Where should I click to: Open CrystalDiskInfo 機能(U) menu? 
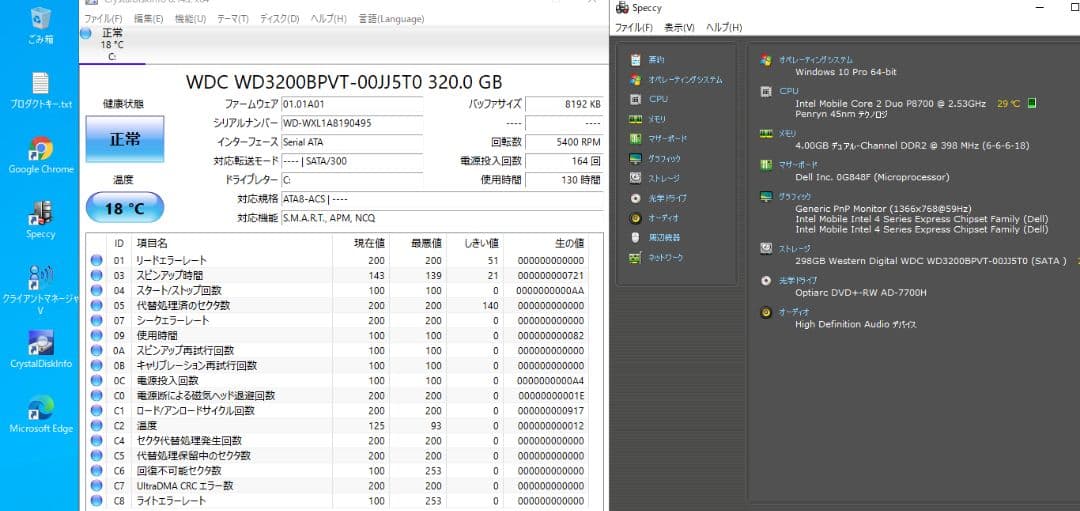tap(191, 19)
